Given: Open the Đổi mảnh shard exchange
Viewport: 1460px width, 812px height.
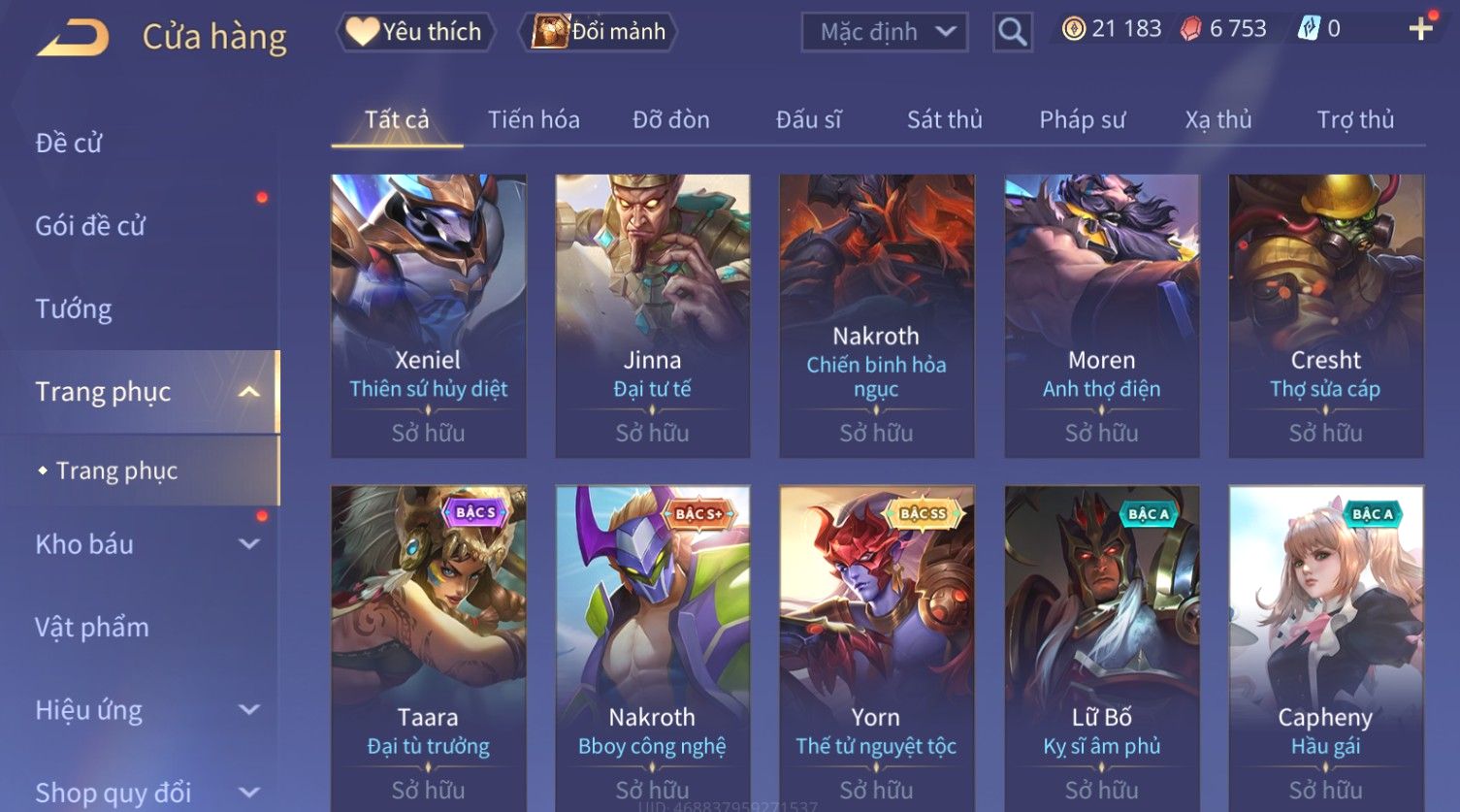Looking at the screenshot, I should pyautogui.click(x=600, y=32).
